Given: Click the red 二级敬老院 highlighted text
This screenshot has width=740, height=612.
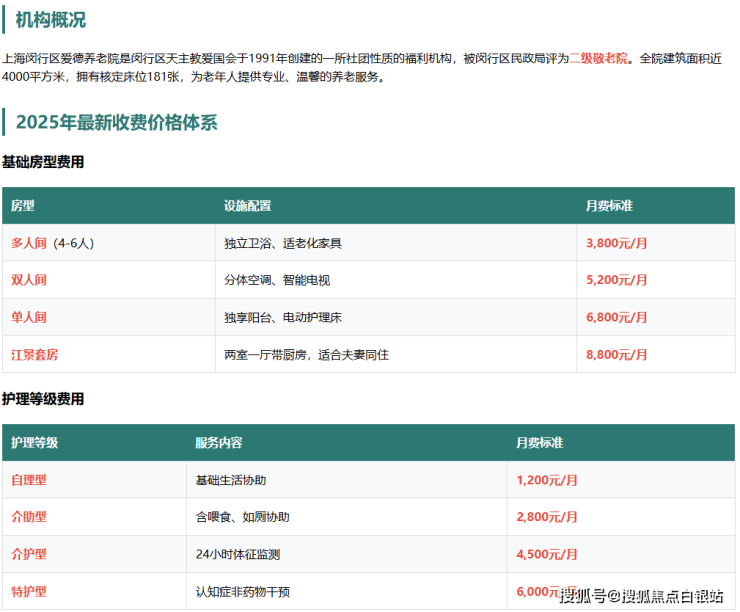Looking at the screenshot, I should click(x=600, y=59).
